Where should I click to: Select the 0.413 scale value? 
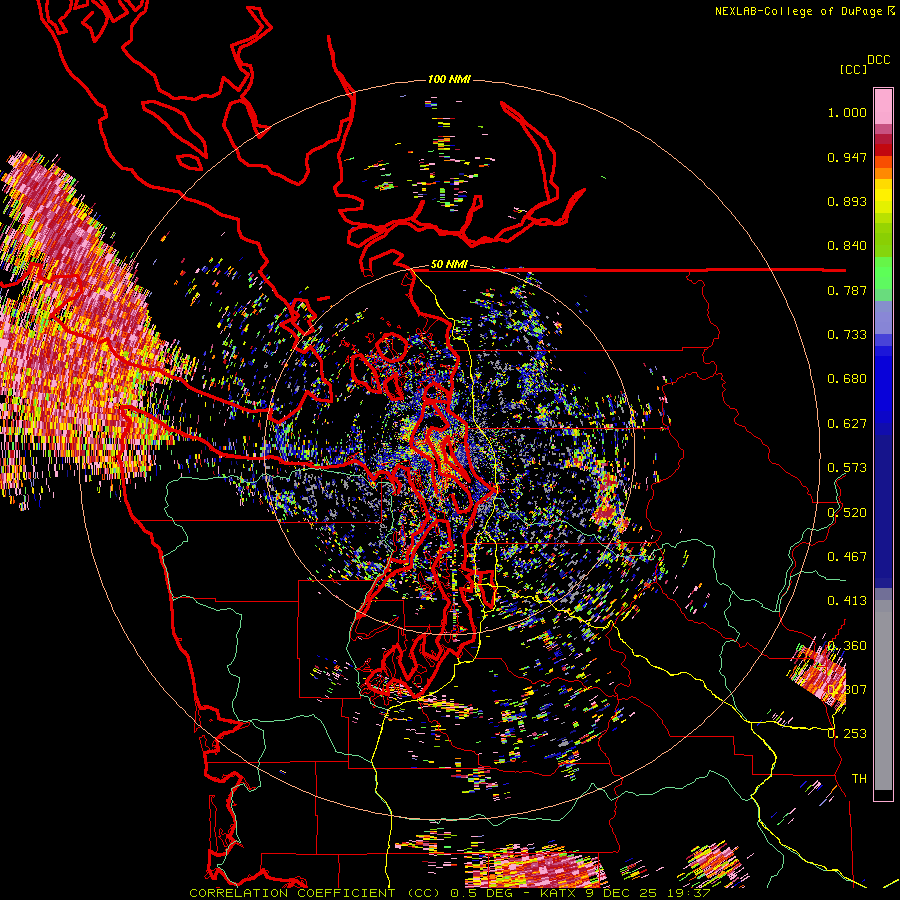pos(847,601)
